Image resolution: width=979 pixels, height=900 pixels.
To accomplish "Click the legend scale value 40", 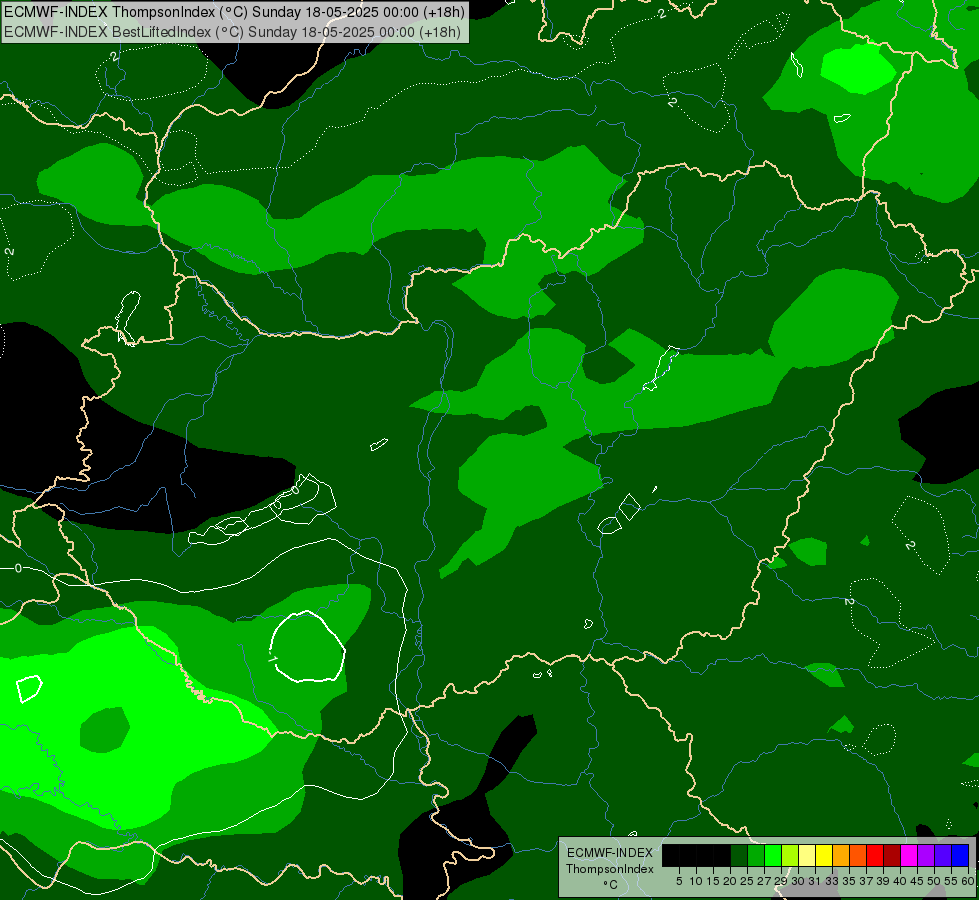I will (901, 881).
